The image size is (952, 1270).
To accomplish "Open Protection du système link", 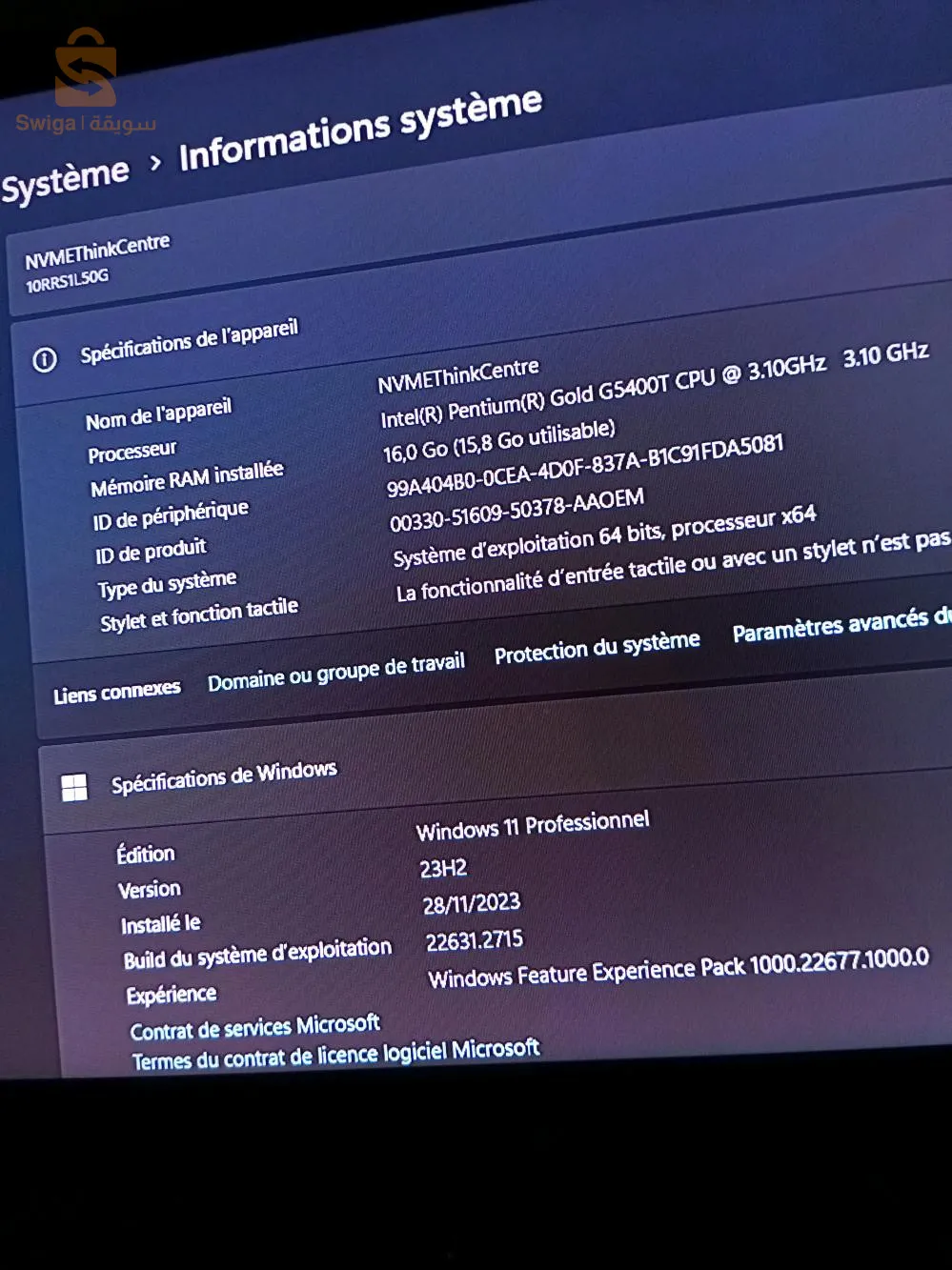I will 597,647.
